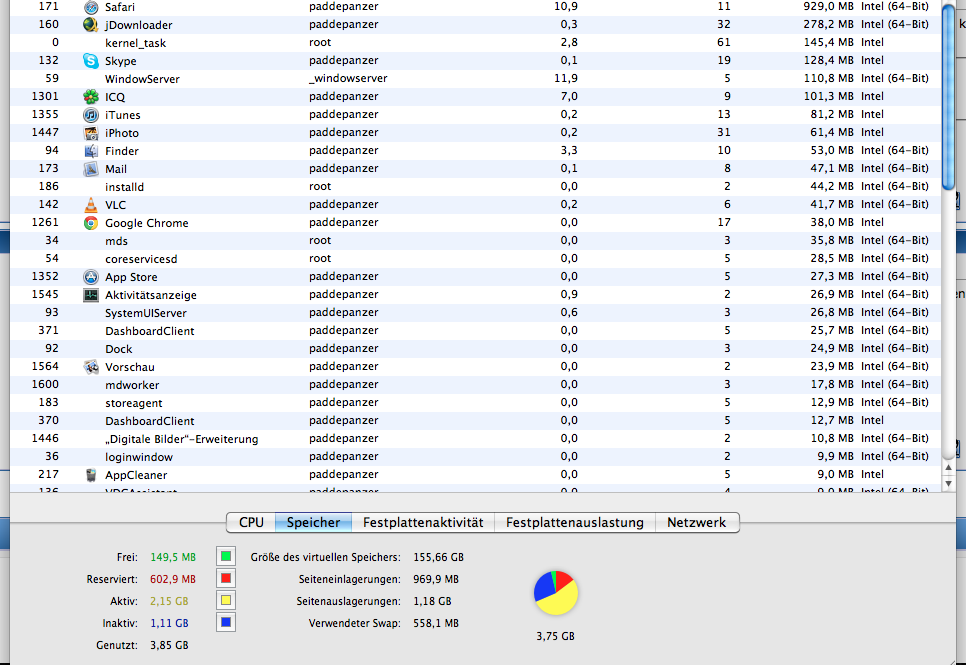Image resolution: width=966 pixels, height=665 pixels.
Task: Click the process list scrollbar thumb
Action: (948, 96)
